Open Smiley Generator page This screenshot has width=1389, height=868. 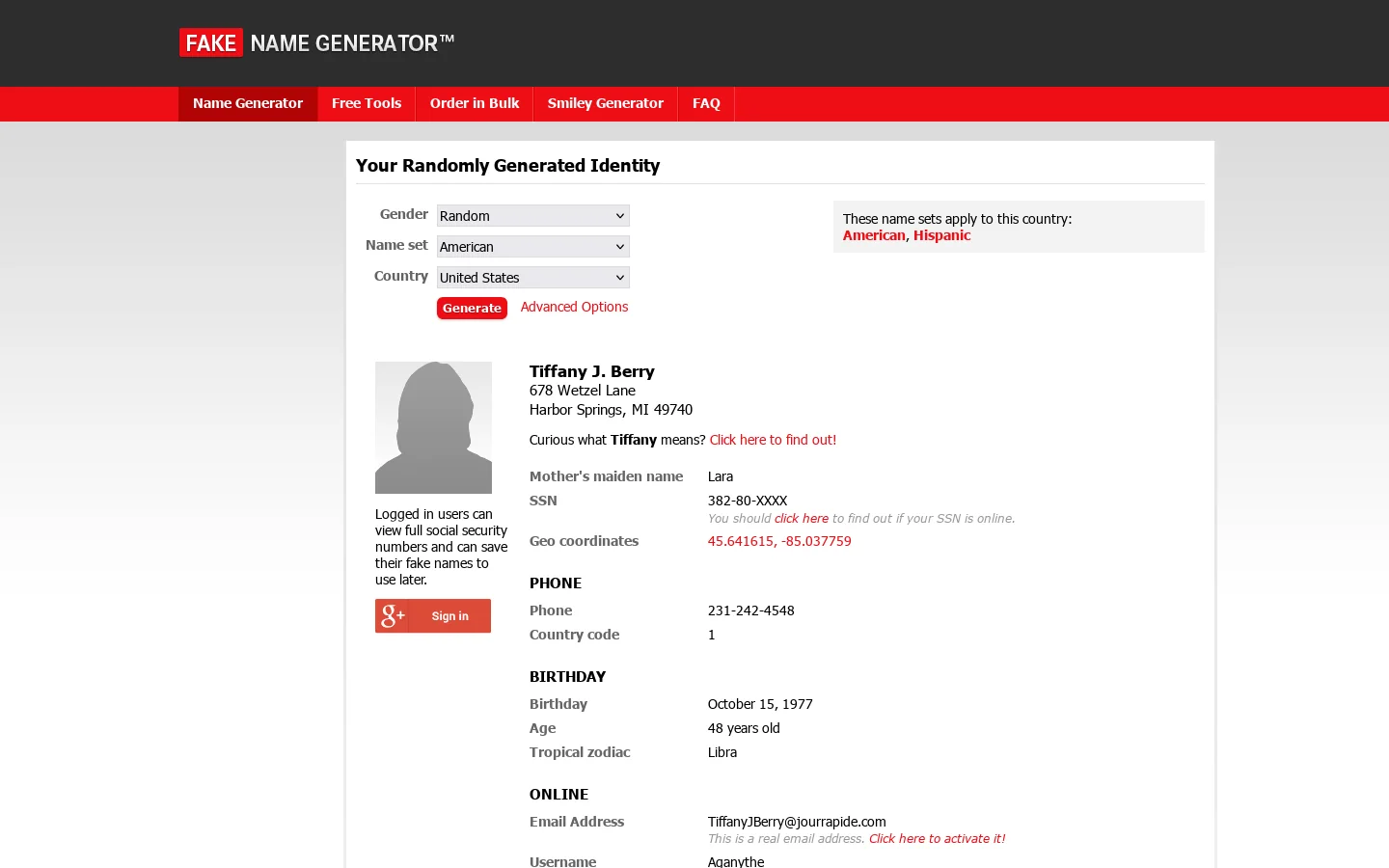pyautogui.click(x=606, y=103)
